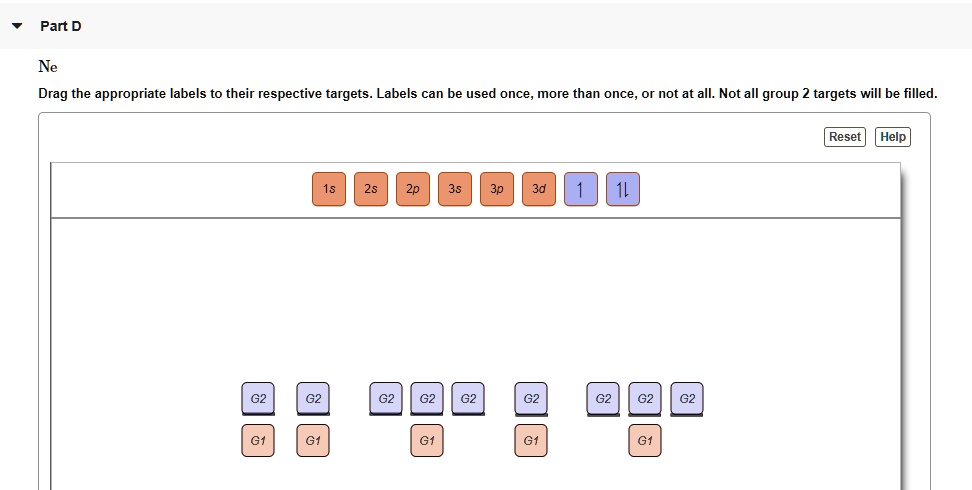Click the third G1 target from left
This screenshot has width=972, height=490.
pos(427,440)
